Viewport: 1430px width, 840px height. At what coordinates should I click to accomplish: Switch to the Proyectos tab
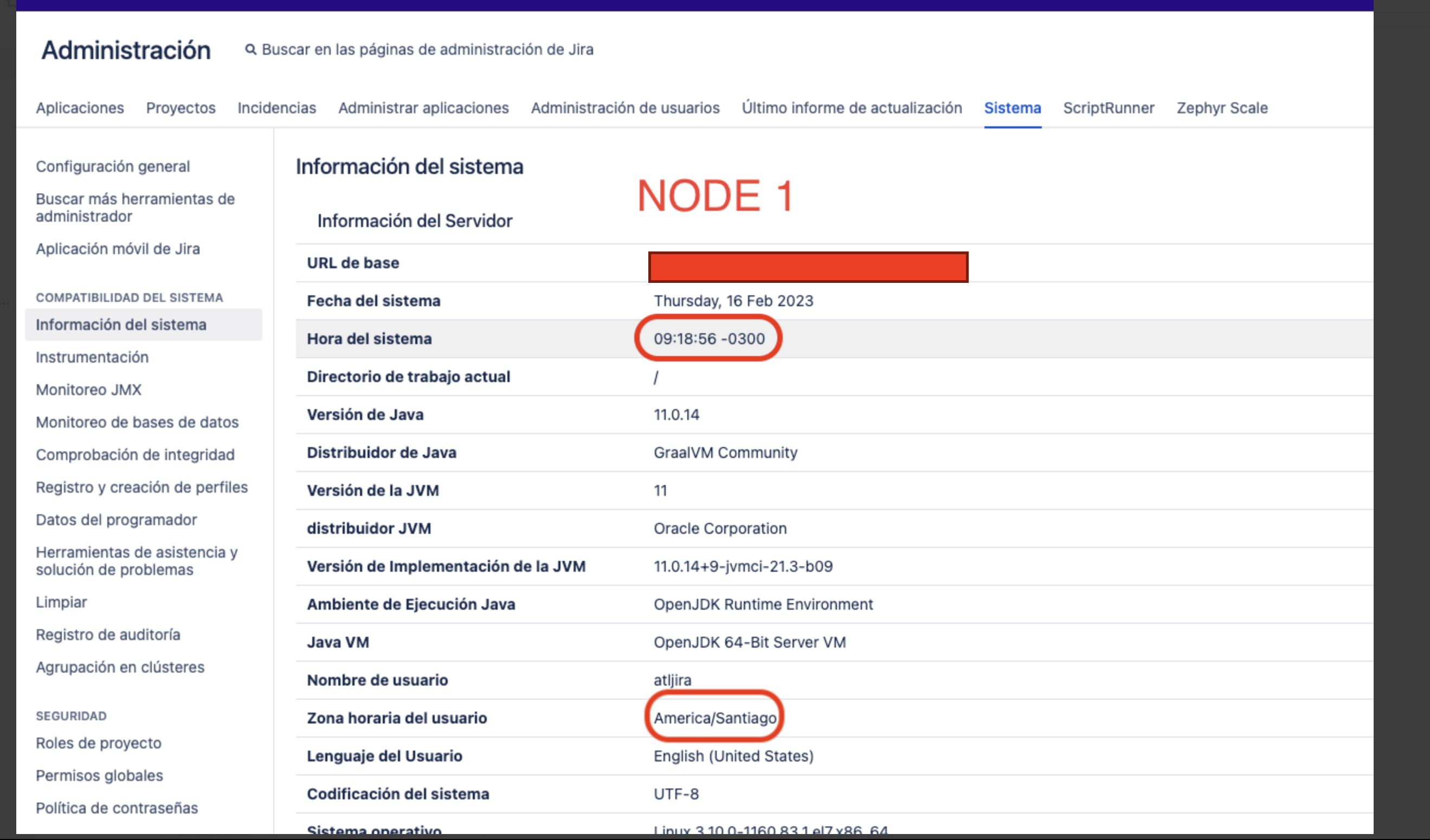(x=181, y=108)
